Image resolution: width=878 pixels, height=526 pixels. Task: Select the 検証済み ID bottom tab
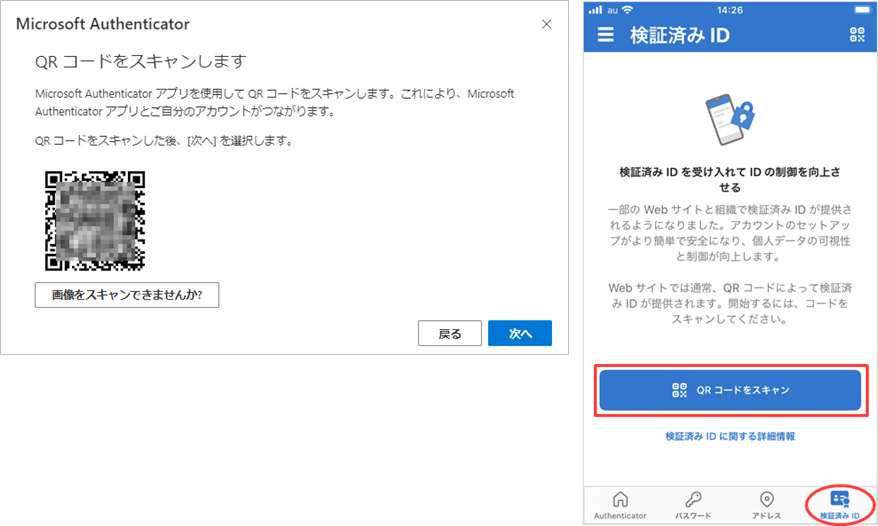tap(839, 505)
